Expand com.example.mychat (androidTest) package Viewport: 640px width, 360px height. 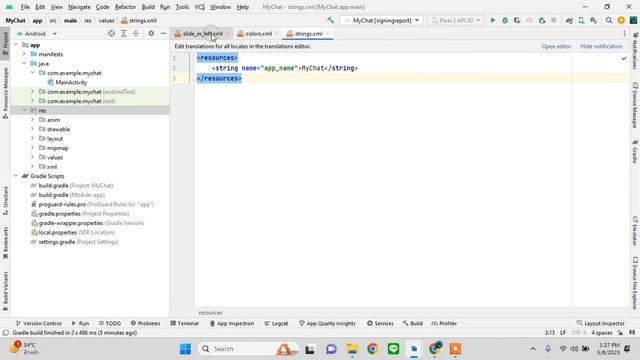pos(32,91)
